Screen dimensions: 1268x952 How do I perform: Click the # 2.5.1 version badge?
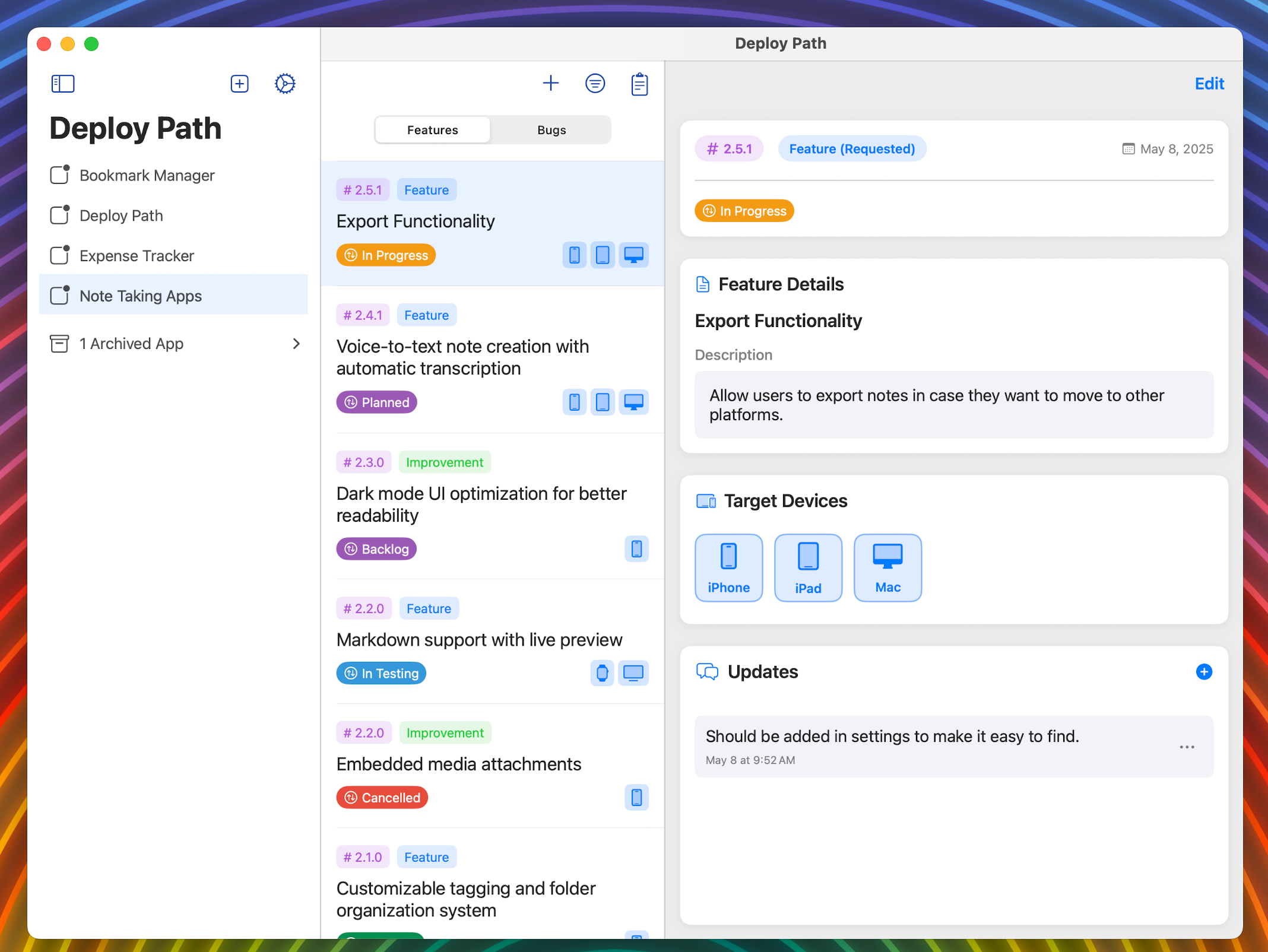pyautogui.click(x=729, y=148)
